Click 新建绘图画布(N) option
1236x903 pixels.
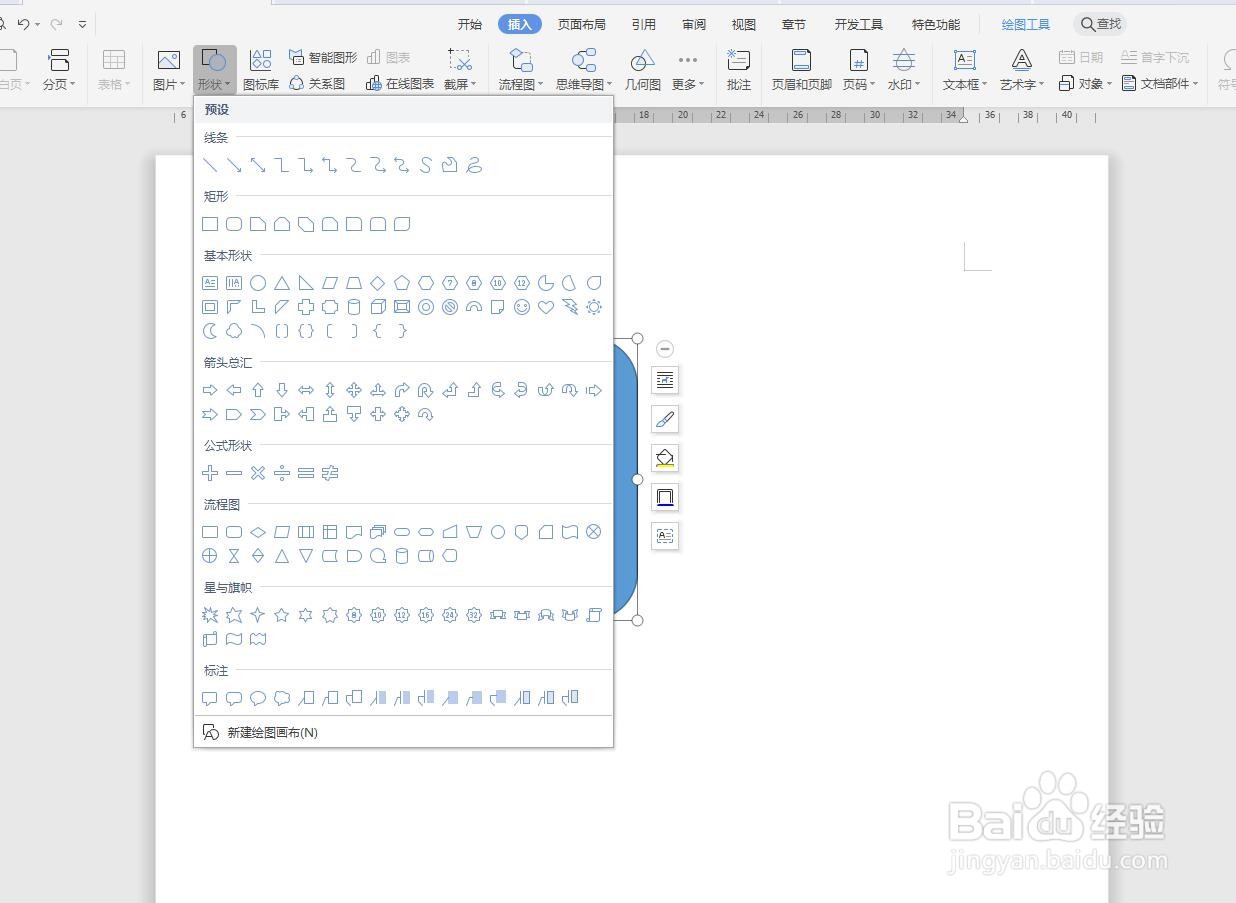272,732
